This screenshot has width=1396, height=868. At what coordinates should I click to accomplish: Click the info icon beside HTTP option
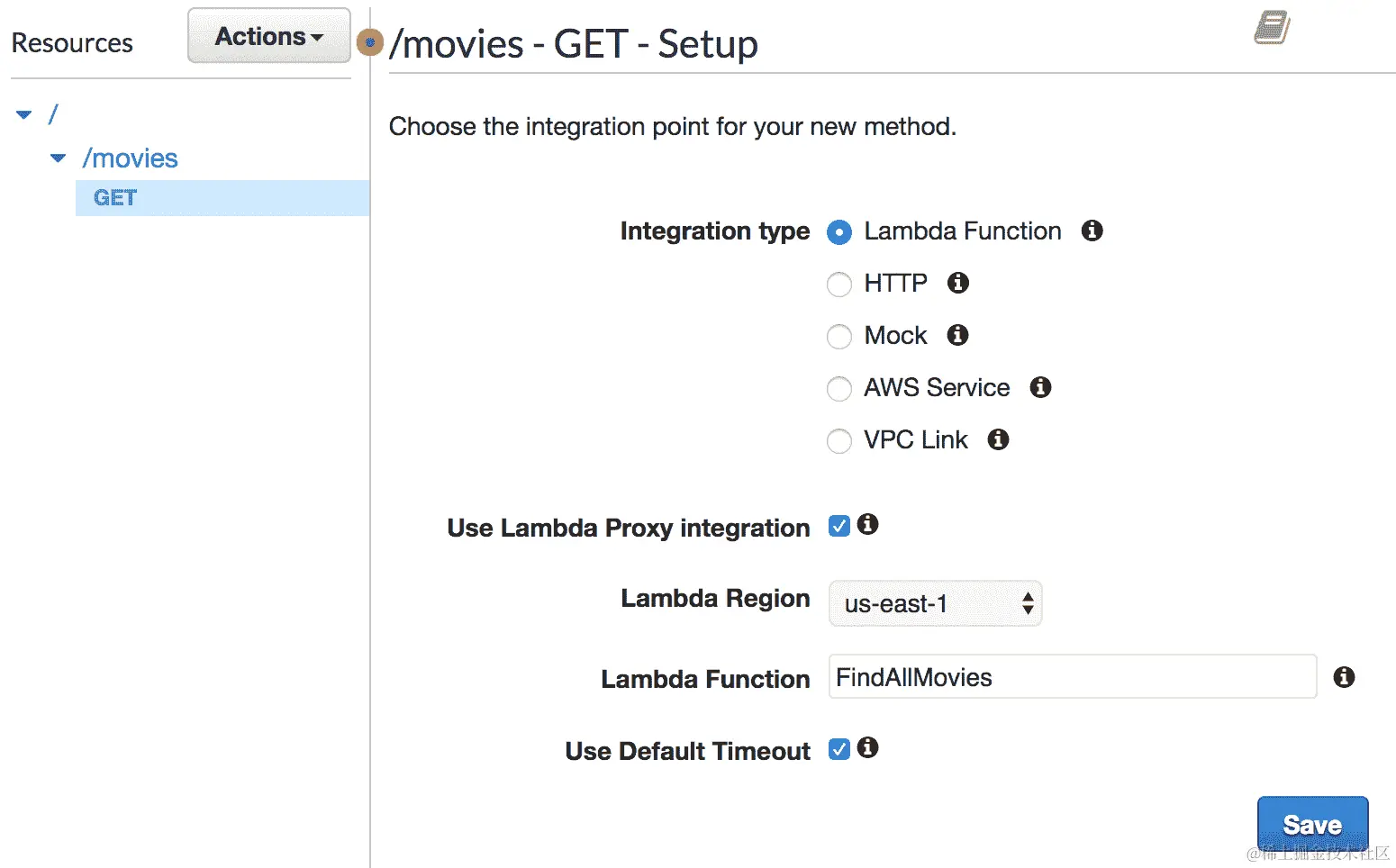click(x=957, y=283)
